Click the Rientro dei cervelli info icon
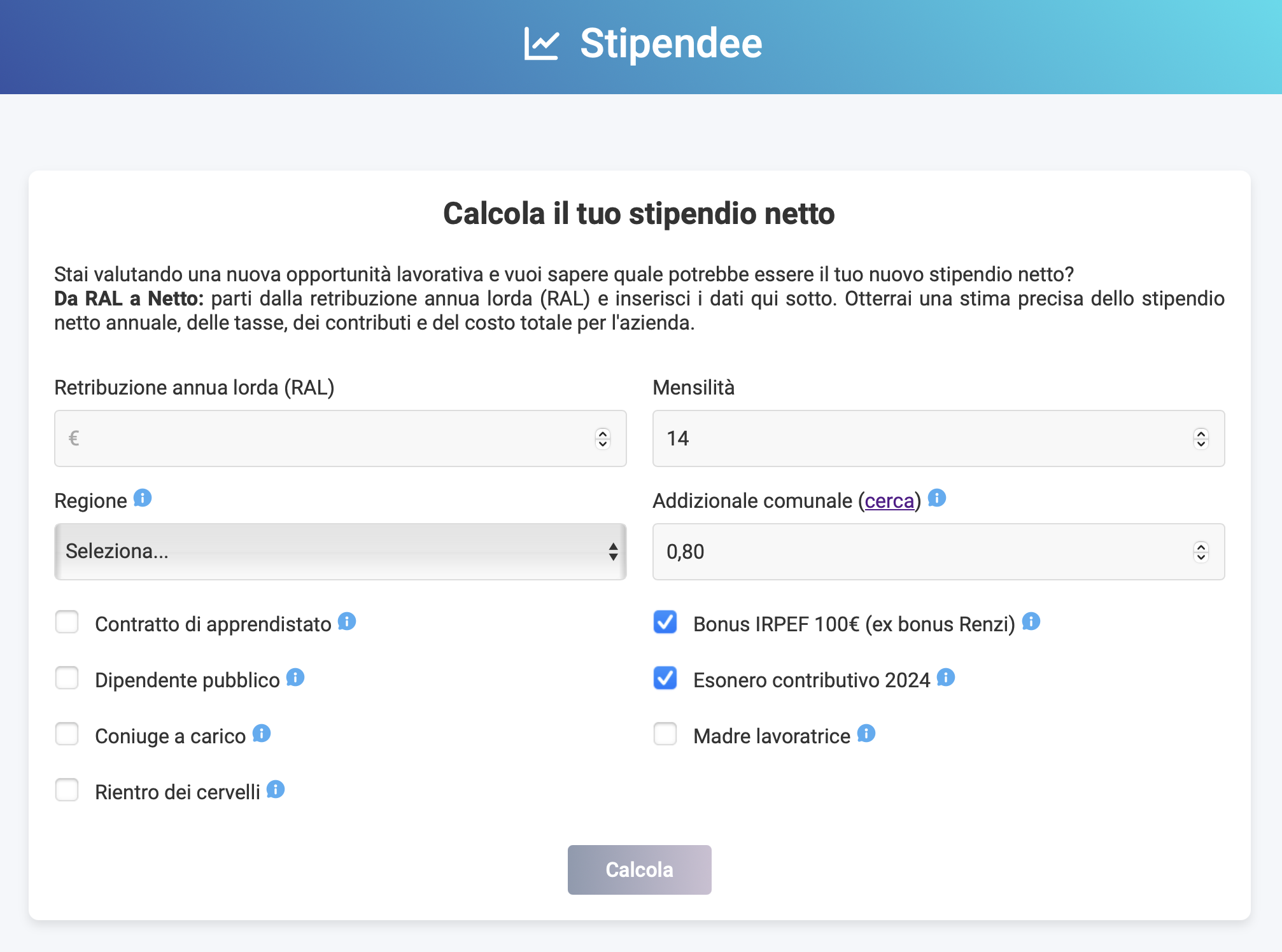 tap(274, 790)
